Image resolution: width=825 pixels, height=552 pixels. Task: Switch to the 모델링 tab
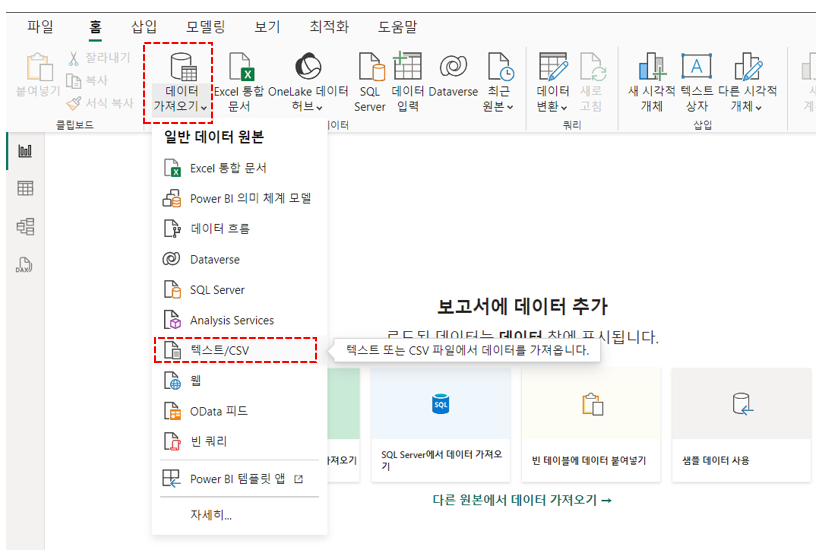pos(205,26)
